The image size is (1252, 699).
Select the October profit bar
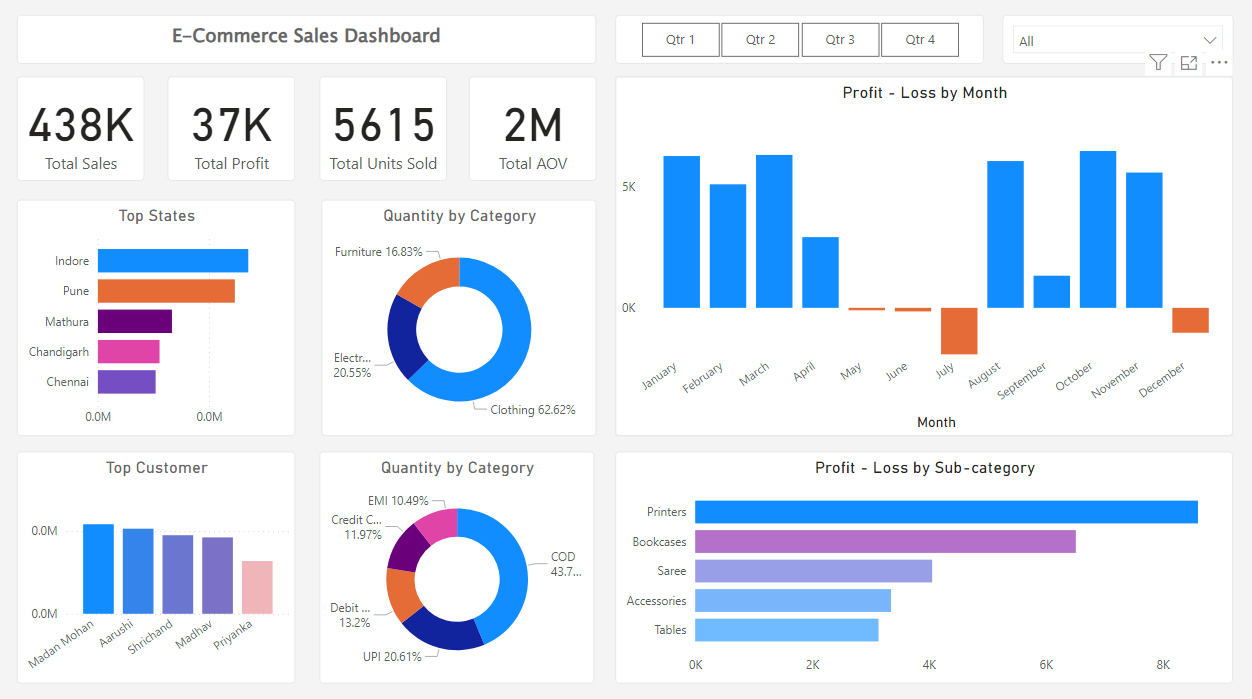(1098, 230)
